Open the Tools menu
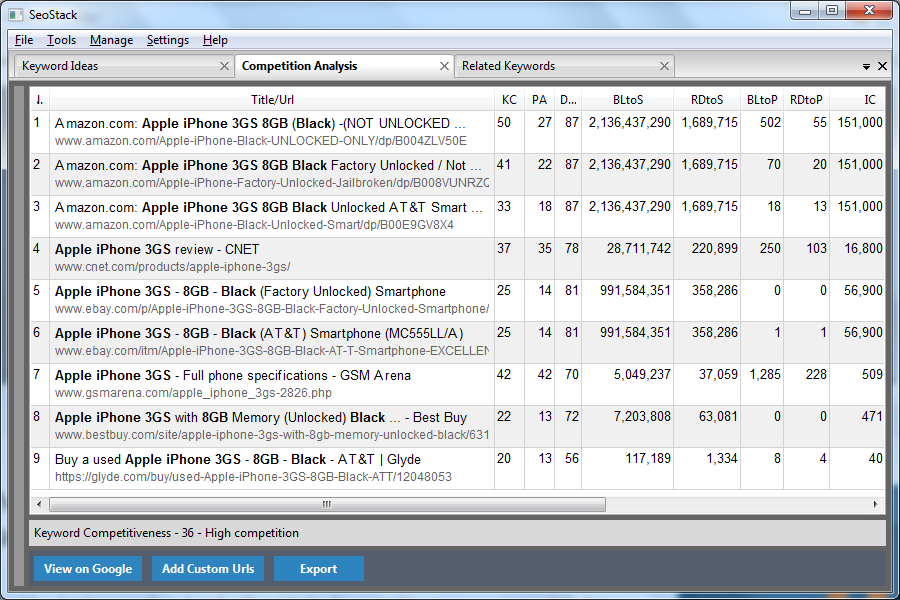 [x=61, y=40]
